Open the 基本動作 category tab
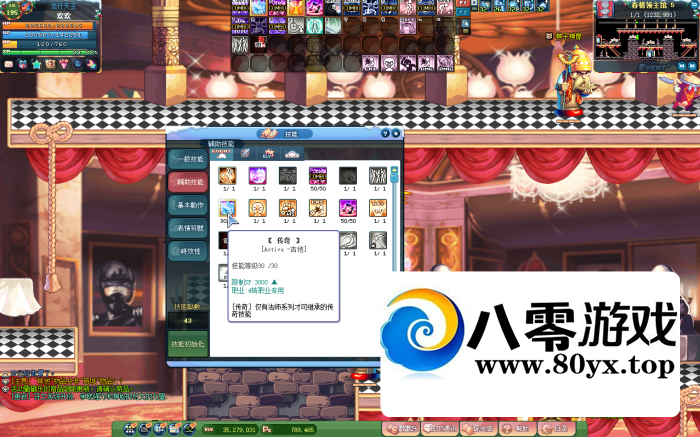 (x=188, y=205)
